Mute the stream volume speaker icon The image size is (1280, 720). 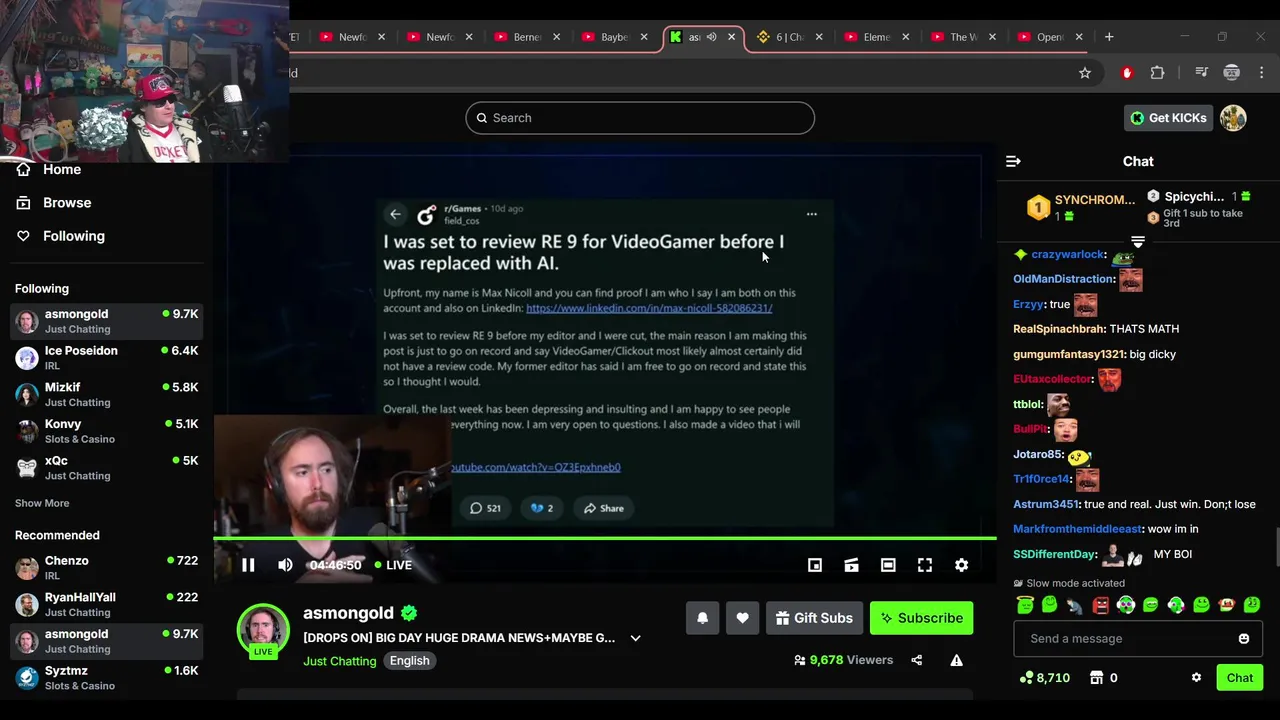click(x=285, y=565)
